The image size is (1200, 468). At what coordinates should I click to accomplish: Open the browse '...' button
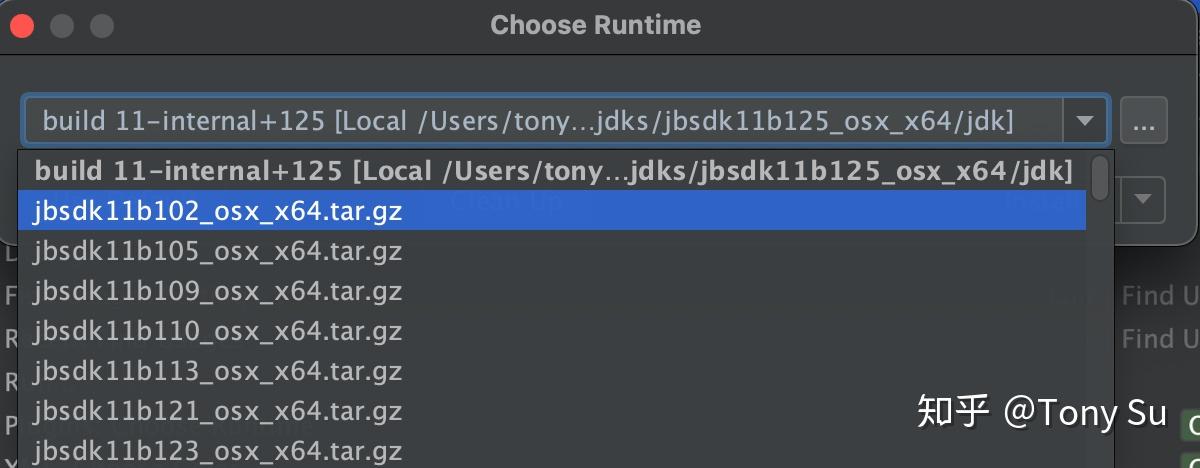click(x=1144, y=121)
